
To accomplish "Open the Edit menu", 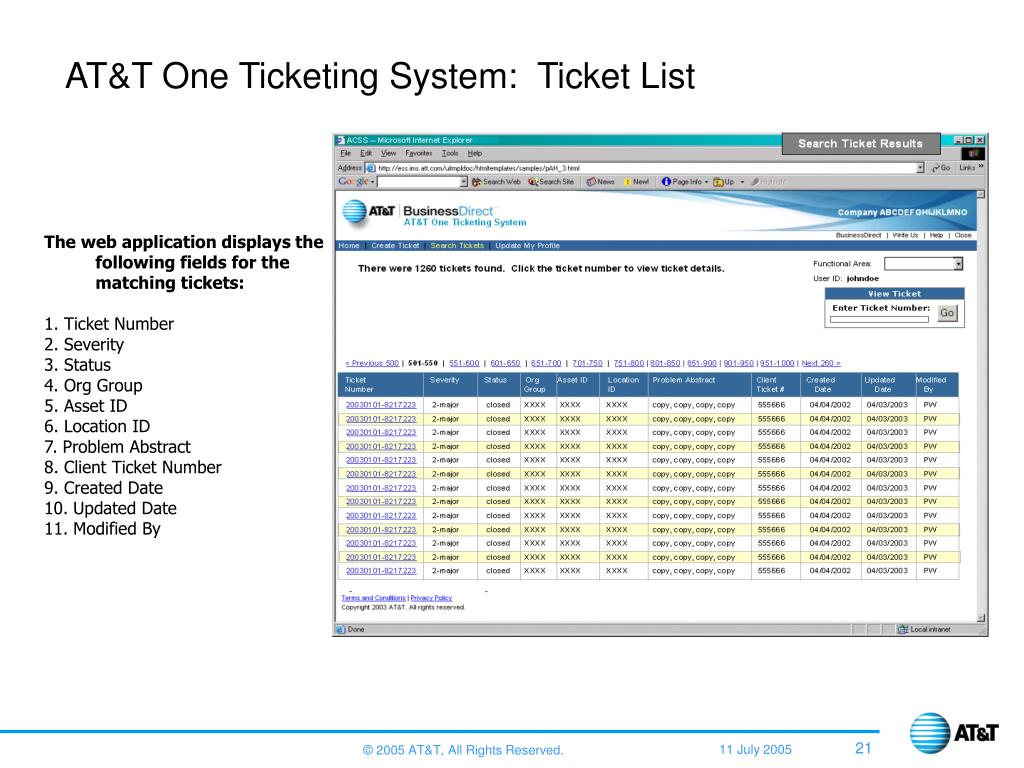I will (x=366, y=153).
